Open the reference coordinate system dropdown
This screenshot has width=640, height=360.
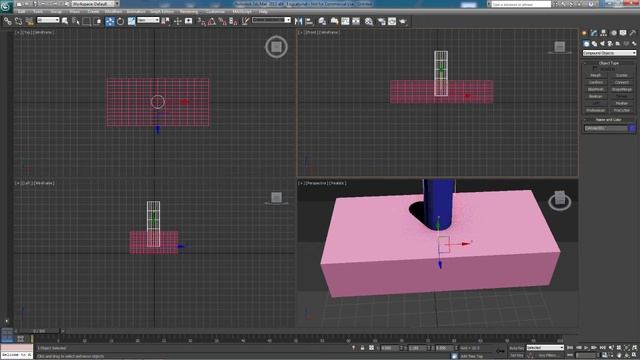coord(148,20)
